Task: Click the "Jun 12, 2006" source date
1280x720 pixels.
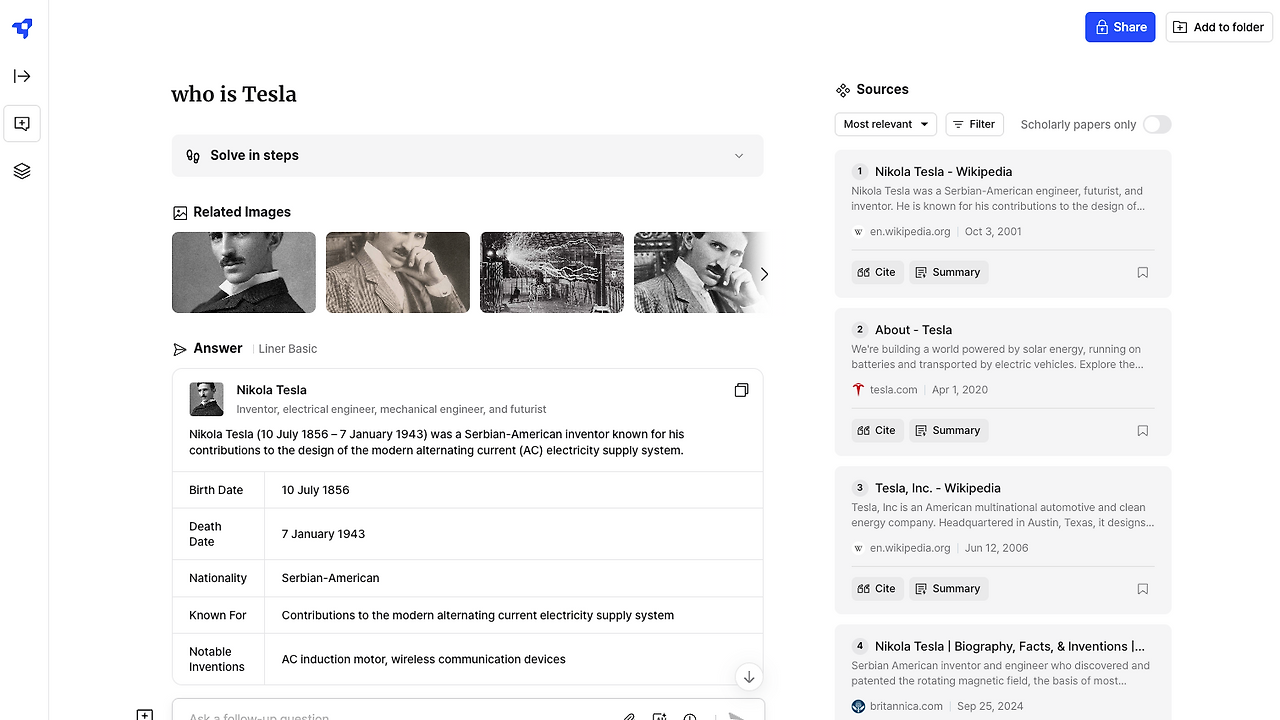Action: pos(997,548)
